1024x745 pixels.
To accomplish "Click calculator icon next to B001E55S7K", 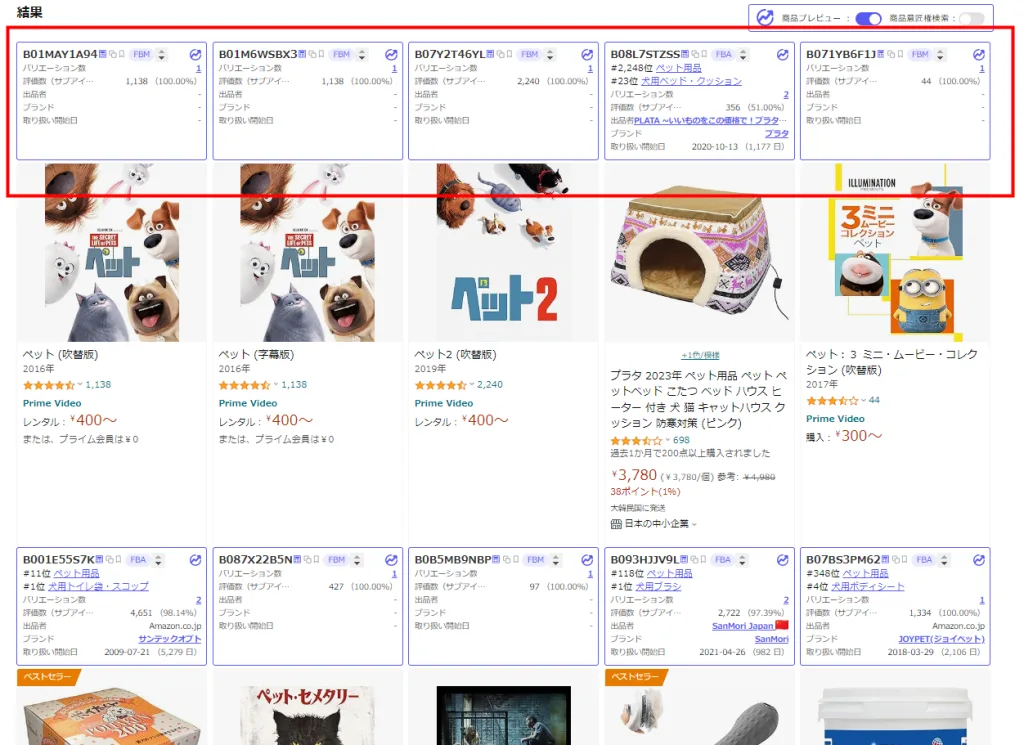I will pos(99,560).
